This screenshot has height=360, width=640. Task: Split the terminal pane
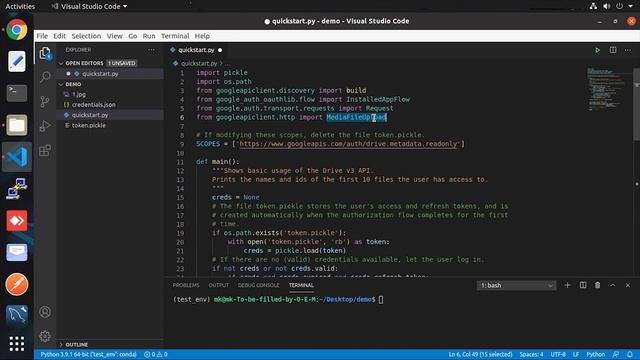tap(583, 285)
